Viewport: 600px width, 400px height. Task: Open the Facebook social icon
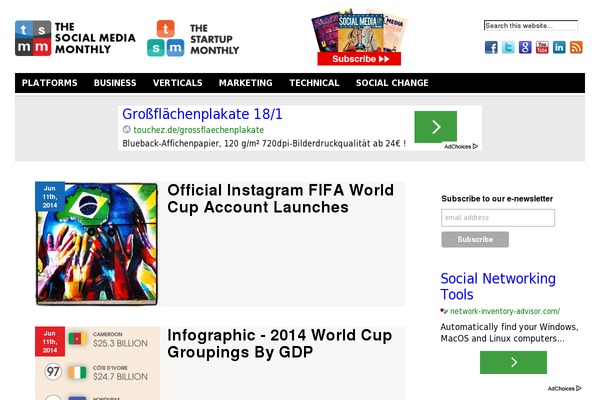click(491, 47)
